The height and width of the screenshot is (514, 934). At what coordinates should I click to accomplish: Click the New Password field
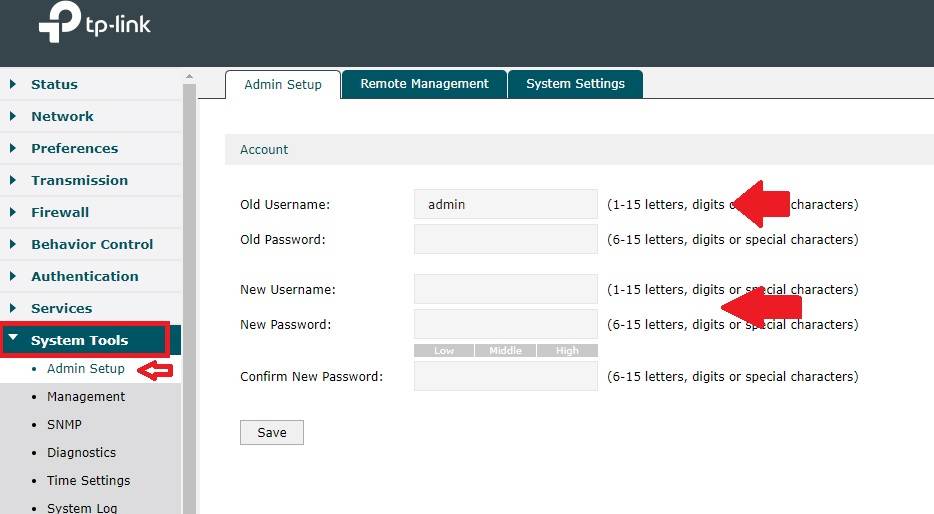[506, 325]
